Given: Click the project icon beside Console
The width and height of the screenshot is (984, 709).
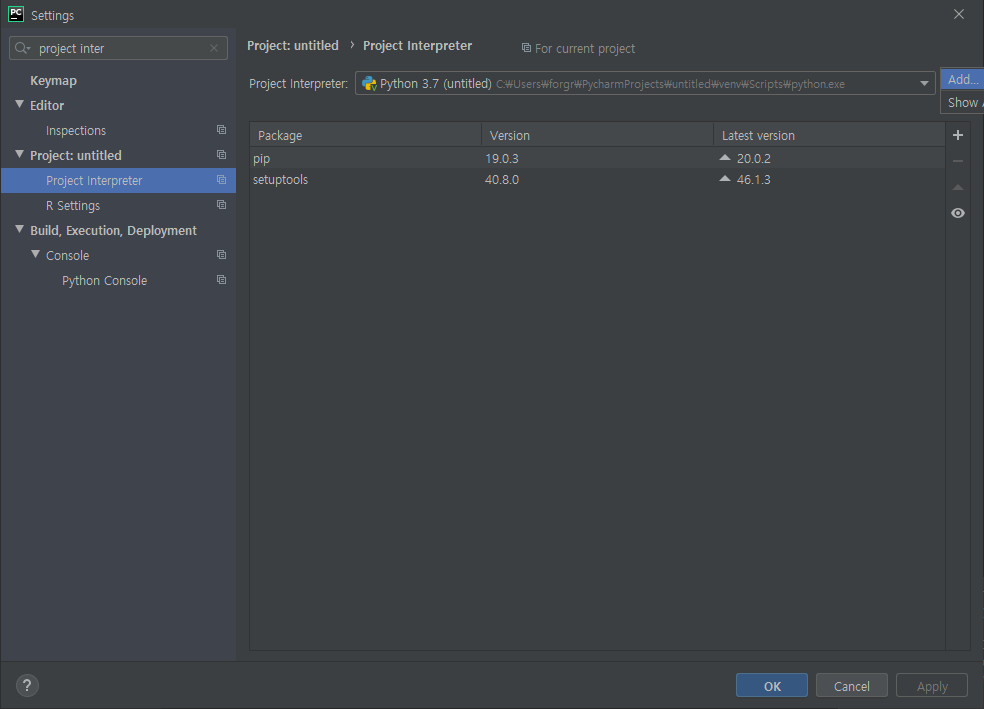Looking at the screenshot, I should click(x=222, y=255).
